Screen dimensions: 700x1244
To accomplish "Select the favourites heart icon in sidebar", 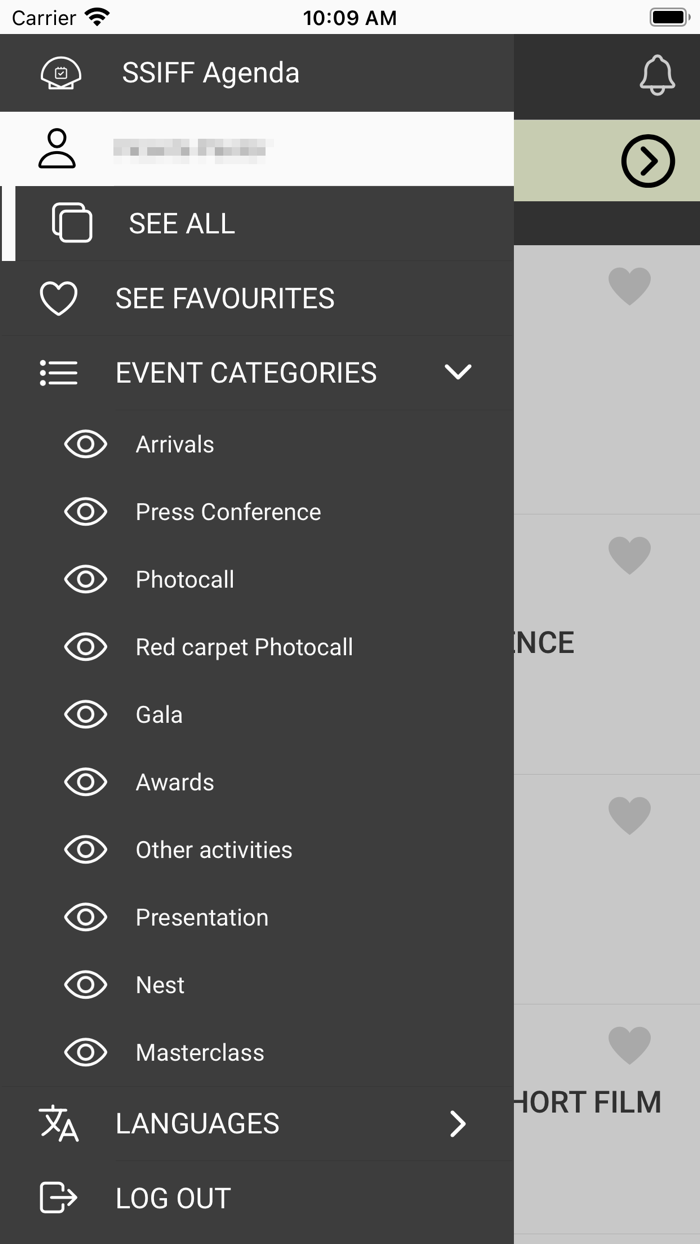I will 59,298.
